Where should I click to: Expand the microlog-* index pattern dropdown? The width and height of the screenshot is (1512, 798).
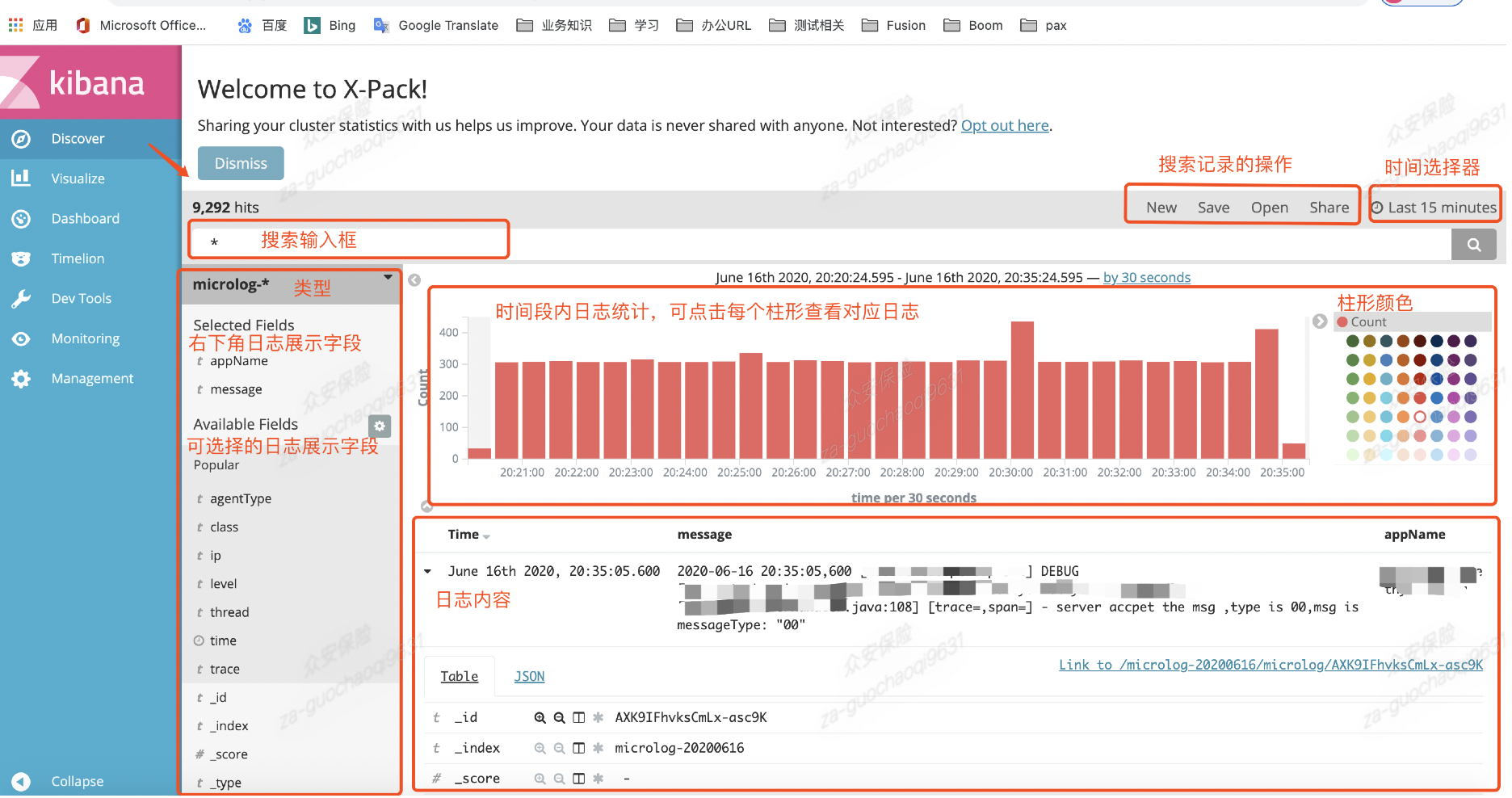(x=388, y=277)
